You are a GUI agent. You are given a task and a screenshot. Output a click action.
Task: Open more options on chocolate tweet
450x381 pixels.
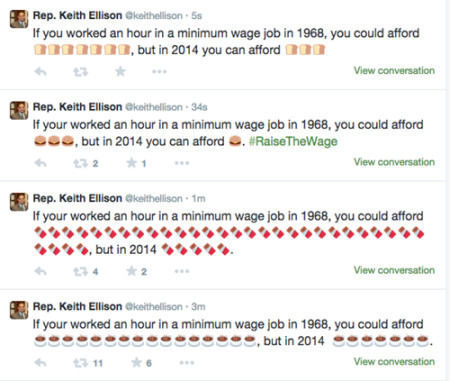(182, 271)
